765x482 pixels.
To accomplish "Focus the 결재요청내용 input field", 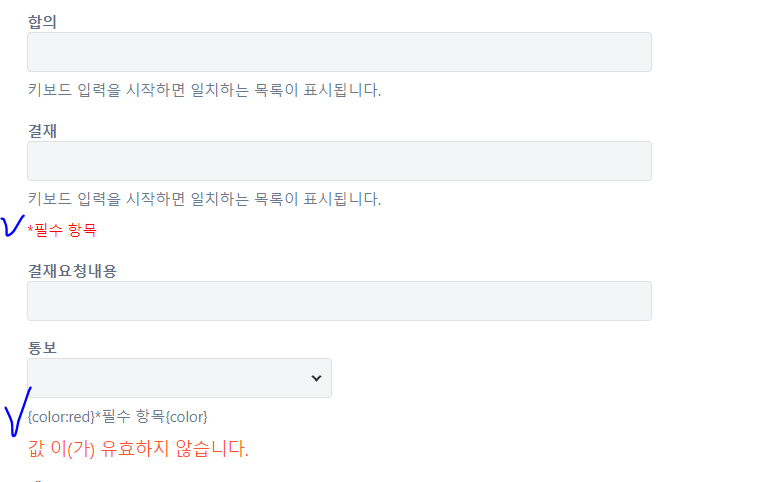I will pyautogui.click(x=339, y=301).
